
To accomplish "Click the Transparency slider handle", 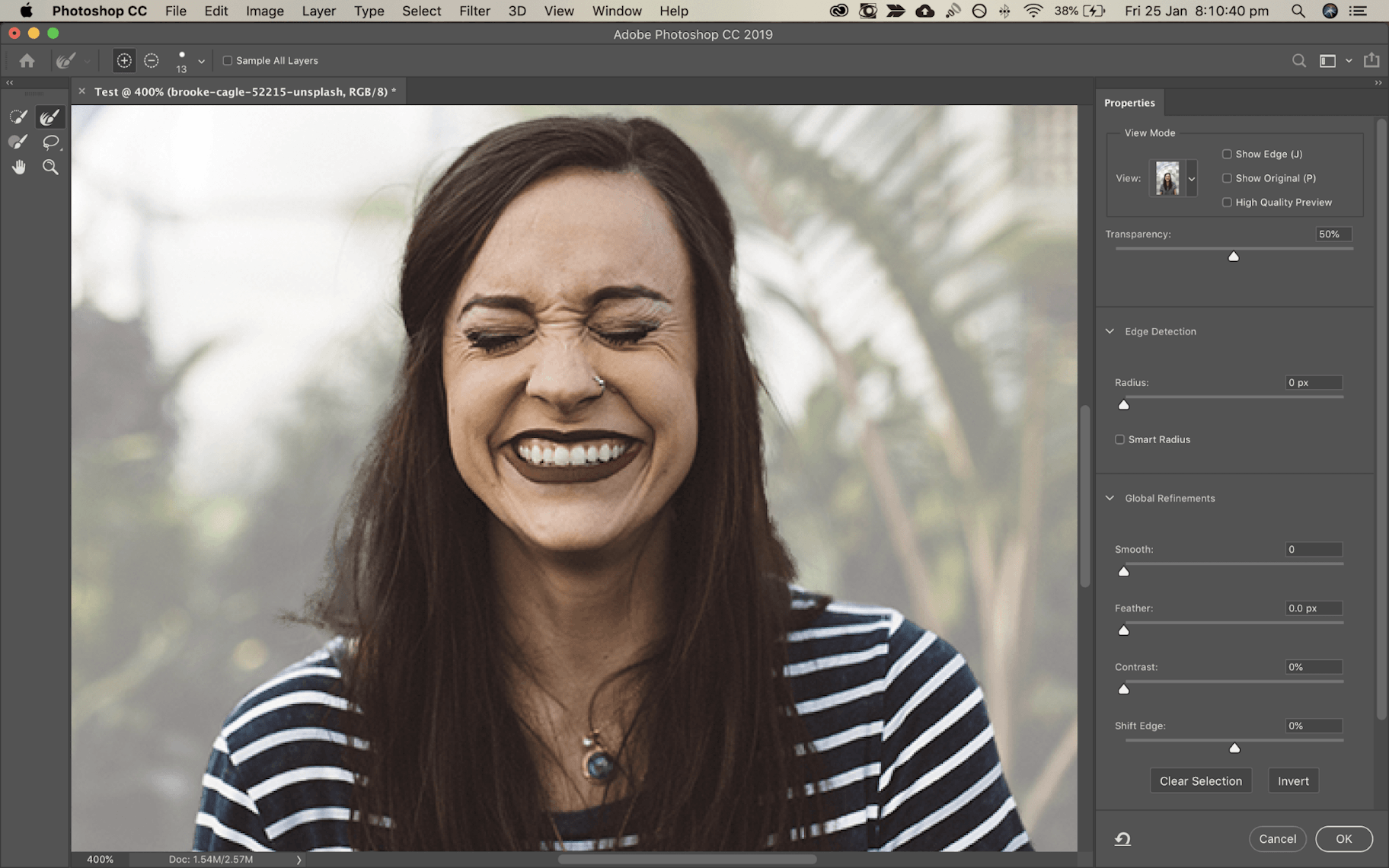I will 1234,257.
